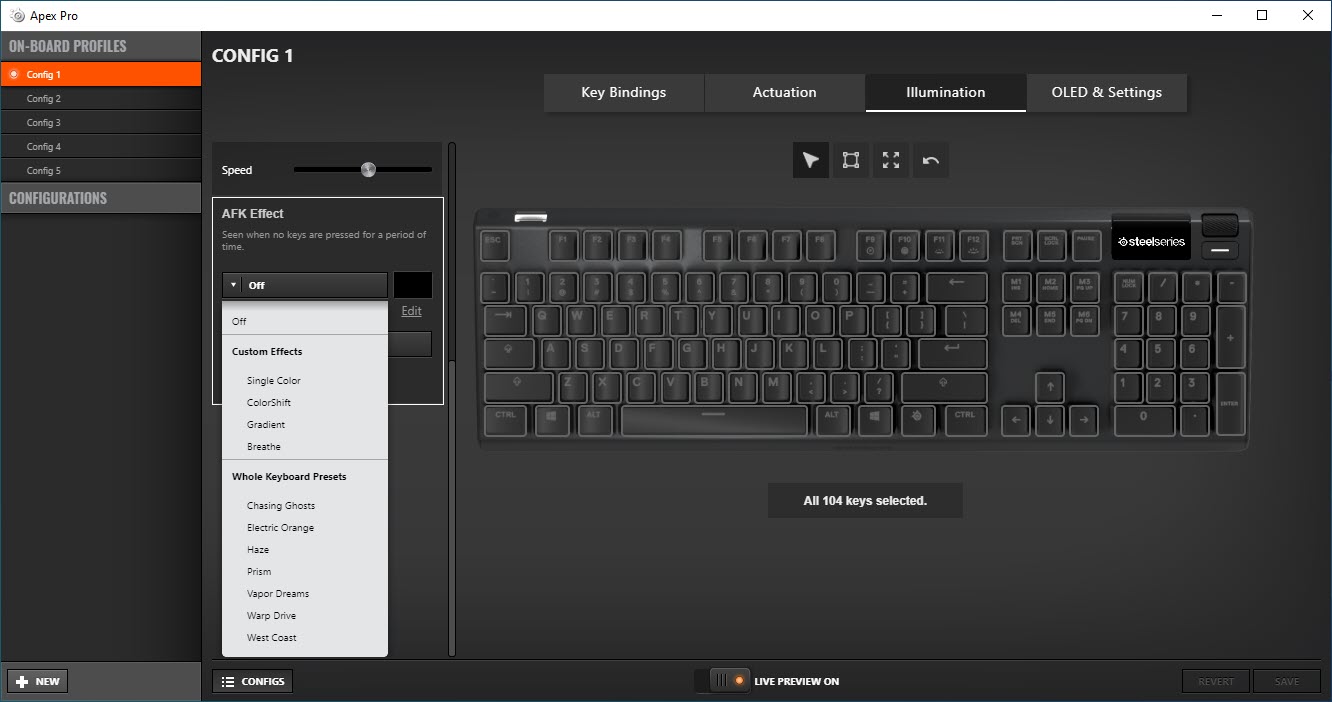Switch to the Config 3 profile
The width and height of the screenshot is (1332, 702).
point(101,122)
